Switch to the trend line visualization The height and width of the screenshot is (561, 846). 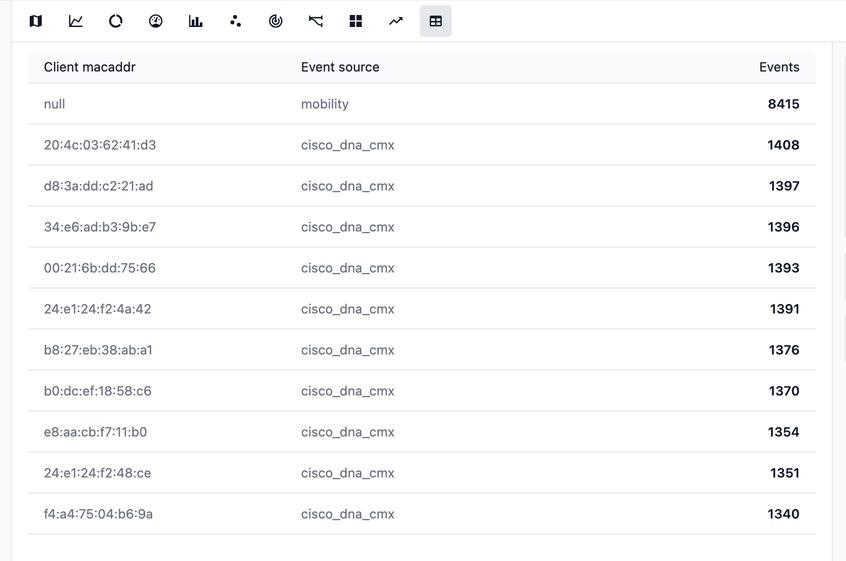point(396,21)
